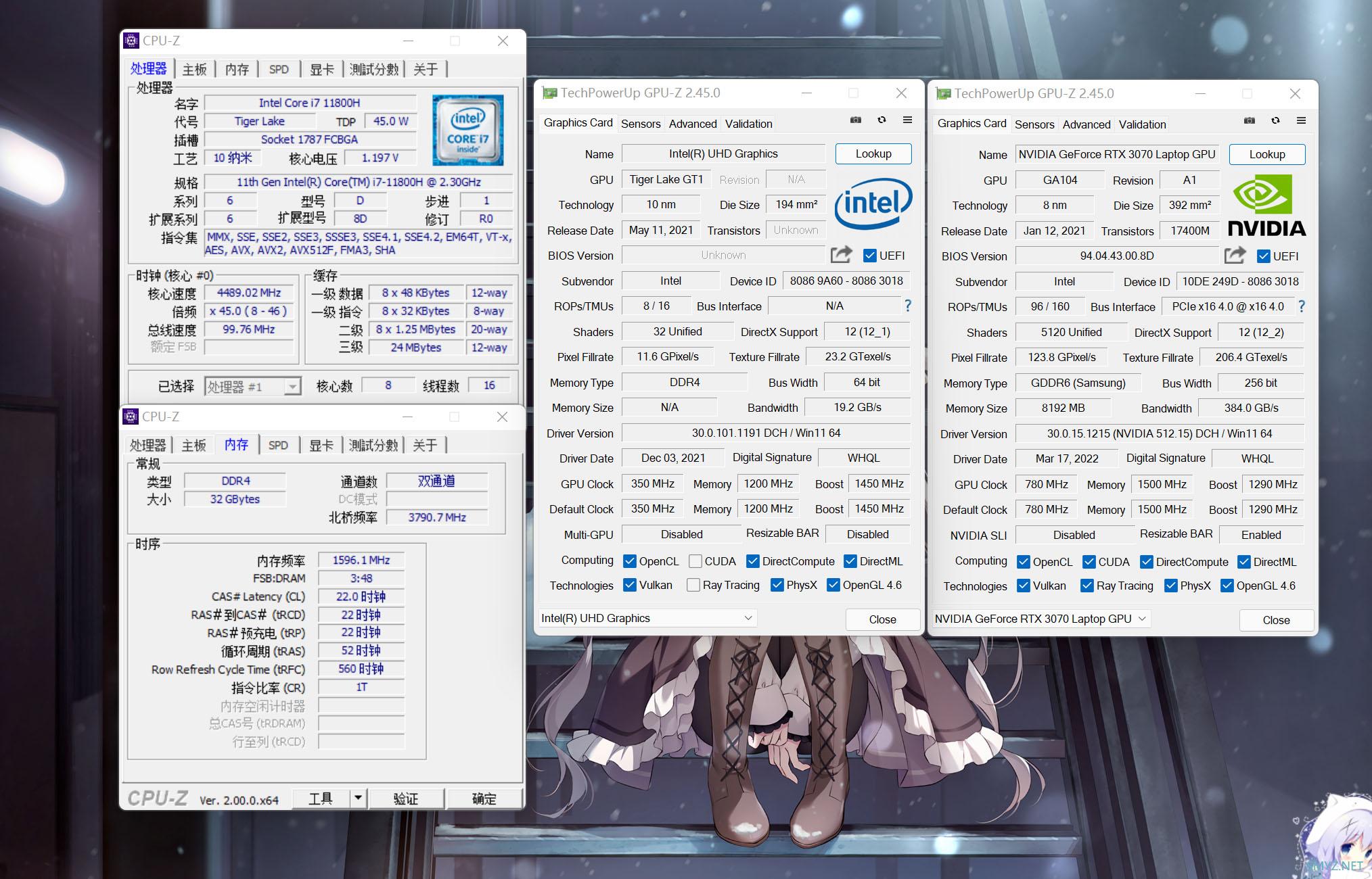Switch to SPD tab in bottom CPU-Z window
Screen dimensions: 1372x879
tap(278, 445)
